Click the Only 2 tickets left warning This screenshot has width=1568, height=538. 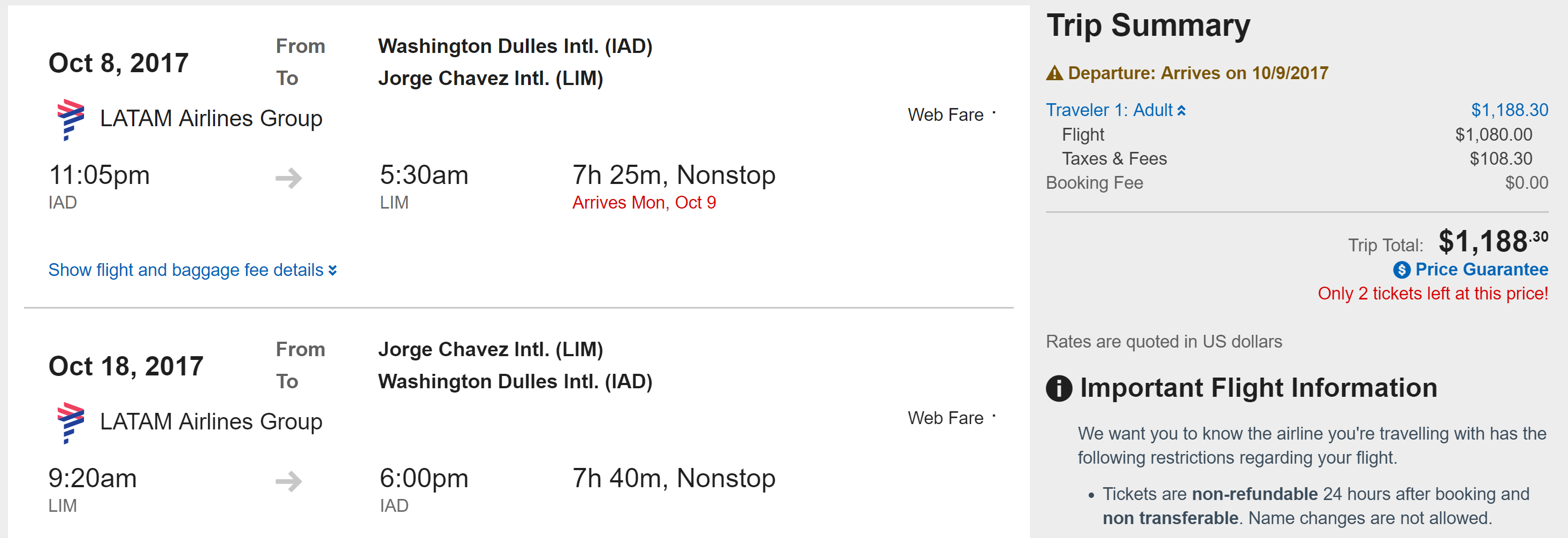tap(1432, 294)
